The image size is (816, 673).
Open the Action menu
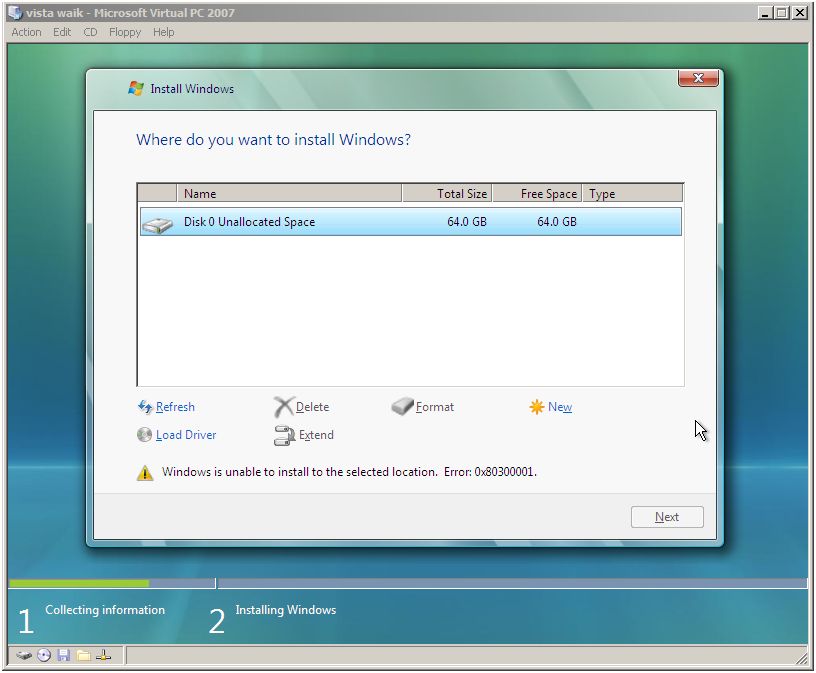(x=27, y=32)
